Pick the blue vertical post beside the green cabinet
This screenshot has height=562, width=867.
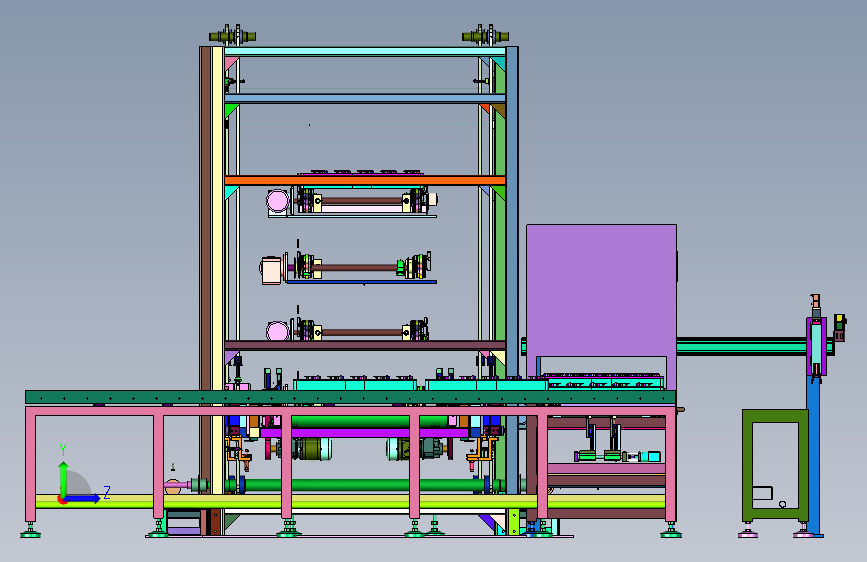[x=813, y=456]
